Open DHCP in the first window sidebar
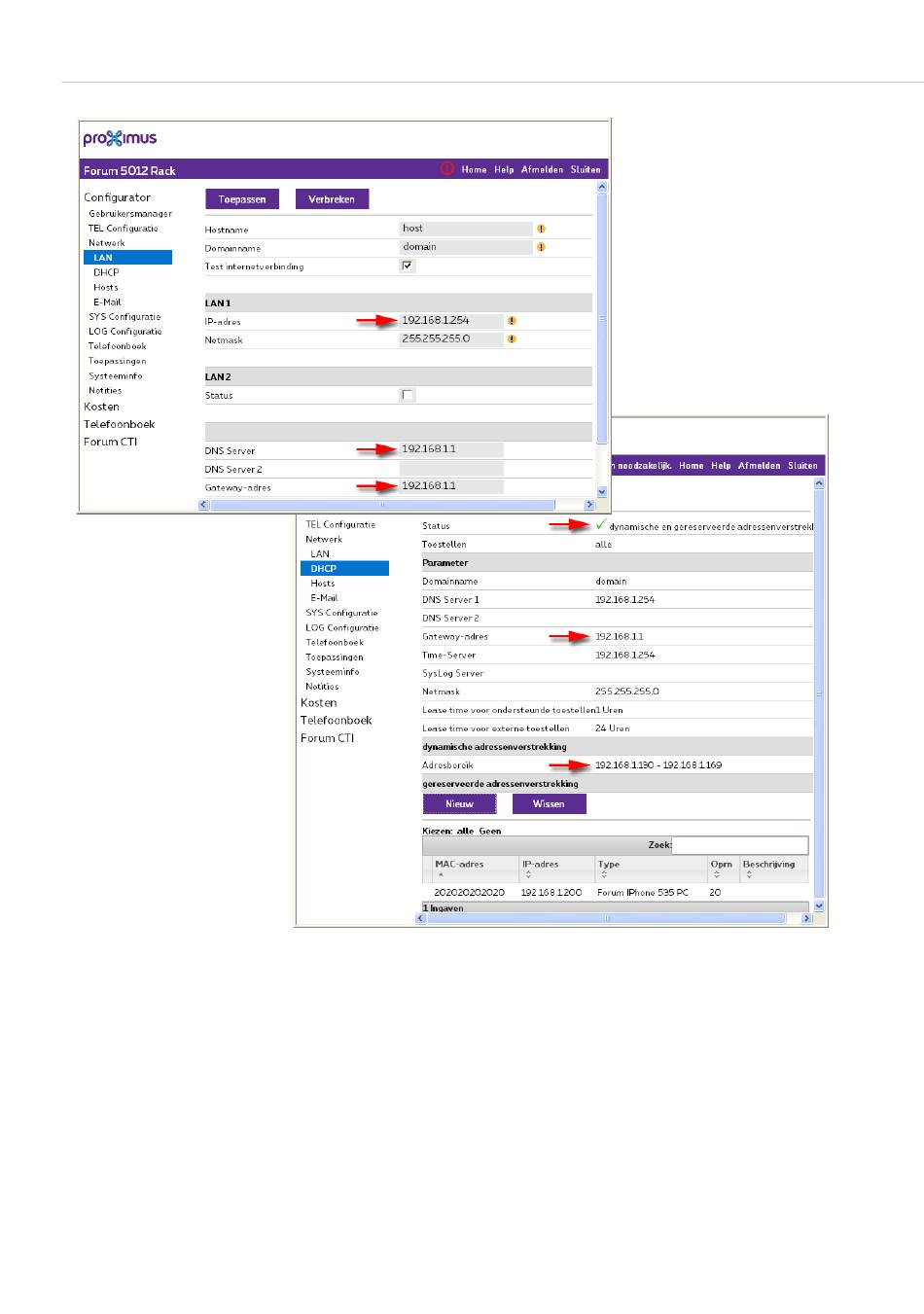This screenshot has height=1314, width=924. 106,272
